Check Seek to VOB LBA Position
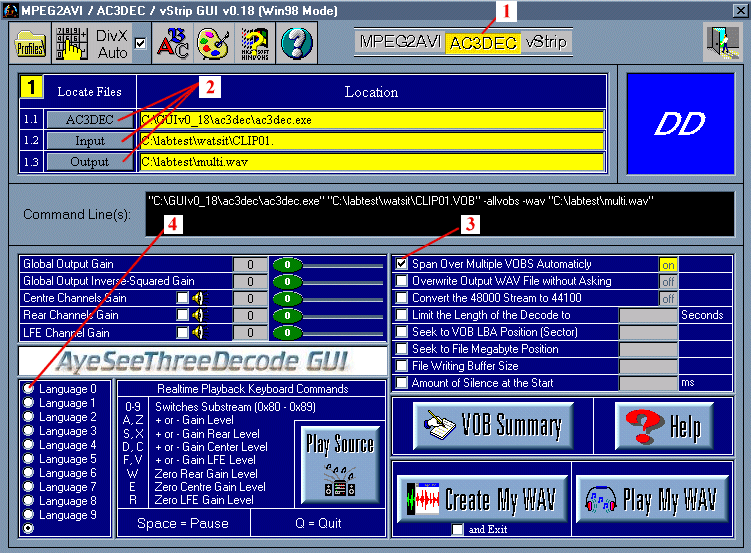751x553 pixels. (401, 332)
